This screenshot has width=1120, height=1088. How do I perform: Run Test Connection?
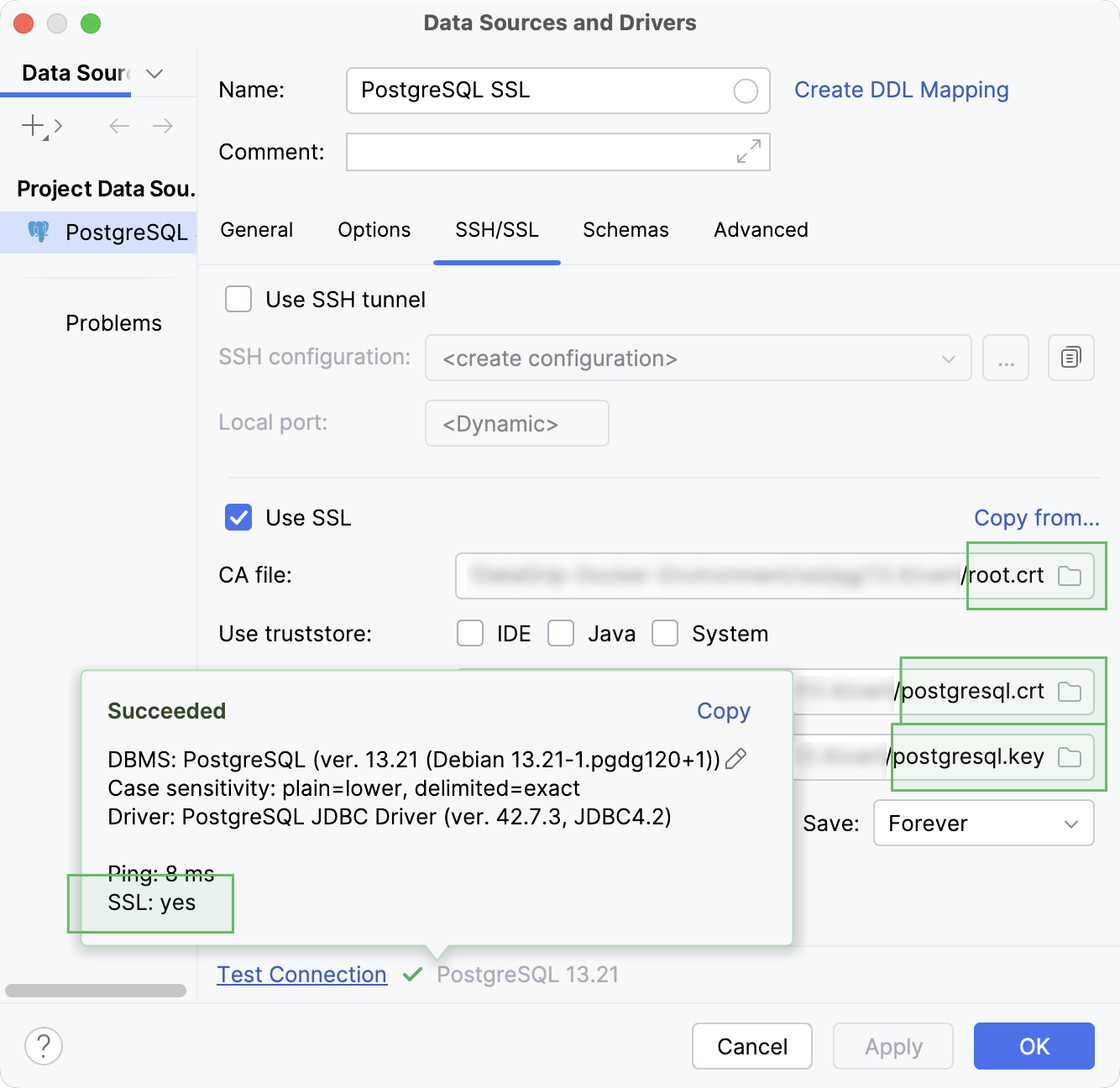click(x=301, y=974)
